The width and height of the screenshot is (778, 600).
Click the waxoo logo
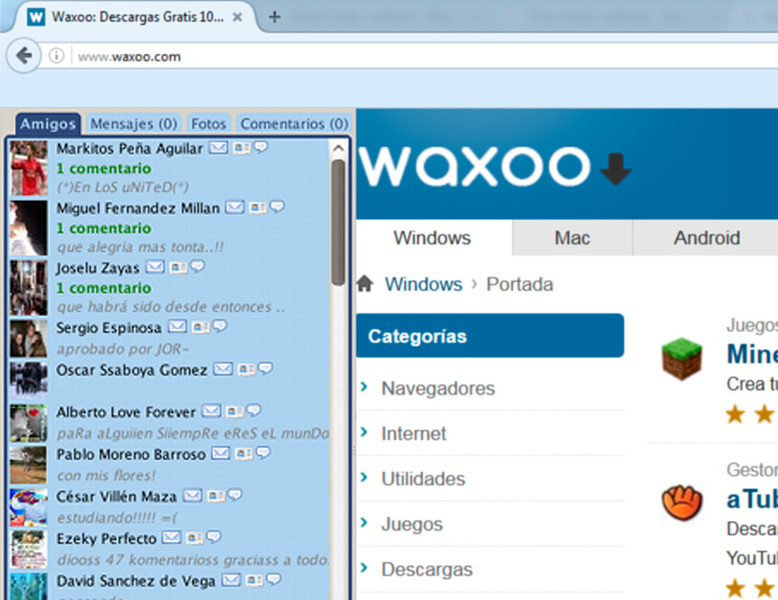coord(494,167)
